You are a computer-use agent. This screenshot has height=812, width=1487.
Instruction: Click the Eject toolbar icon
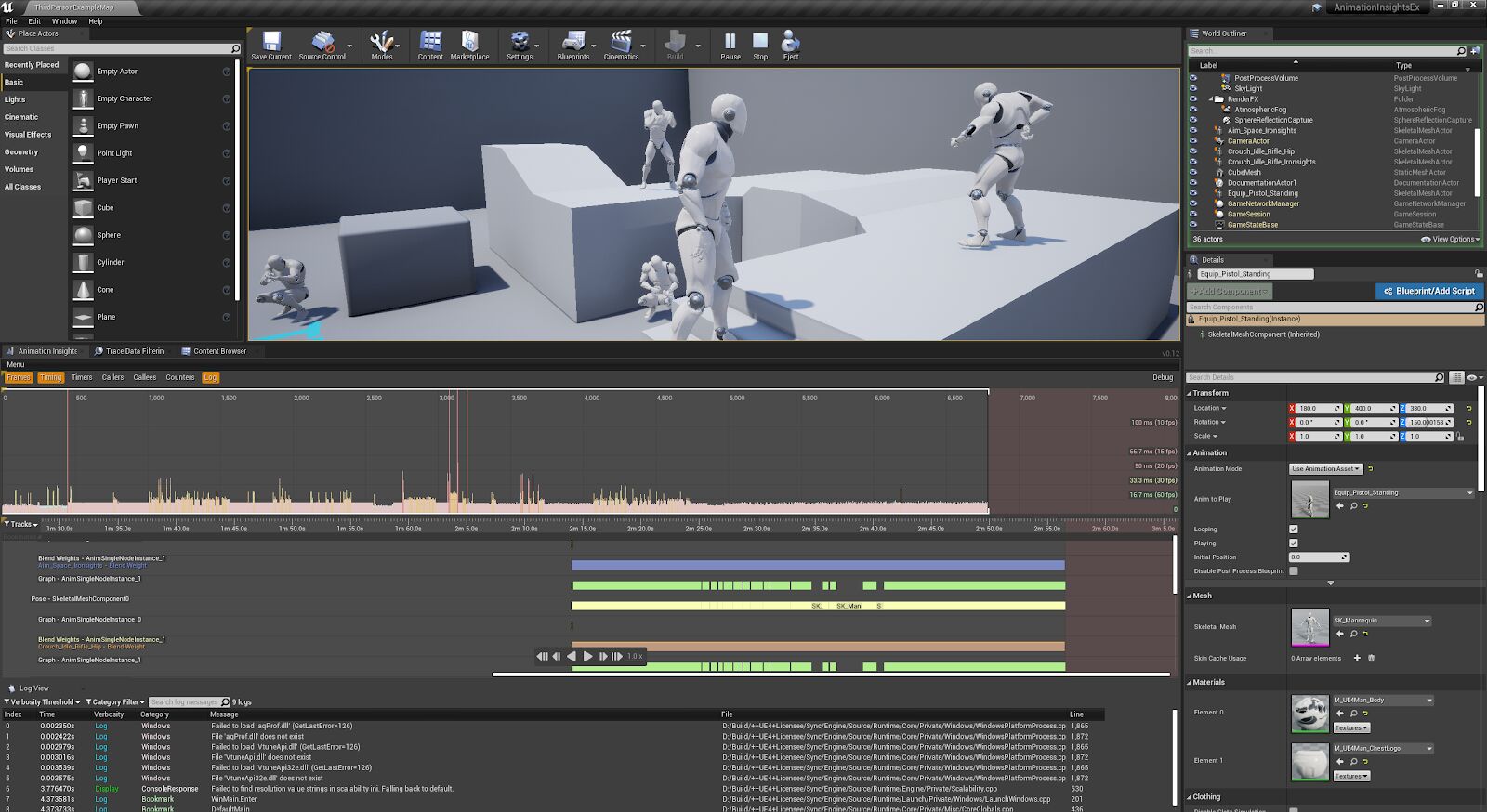point(790,43)
